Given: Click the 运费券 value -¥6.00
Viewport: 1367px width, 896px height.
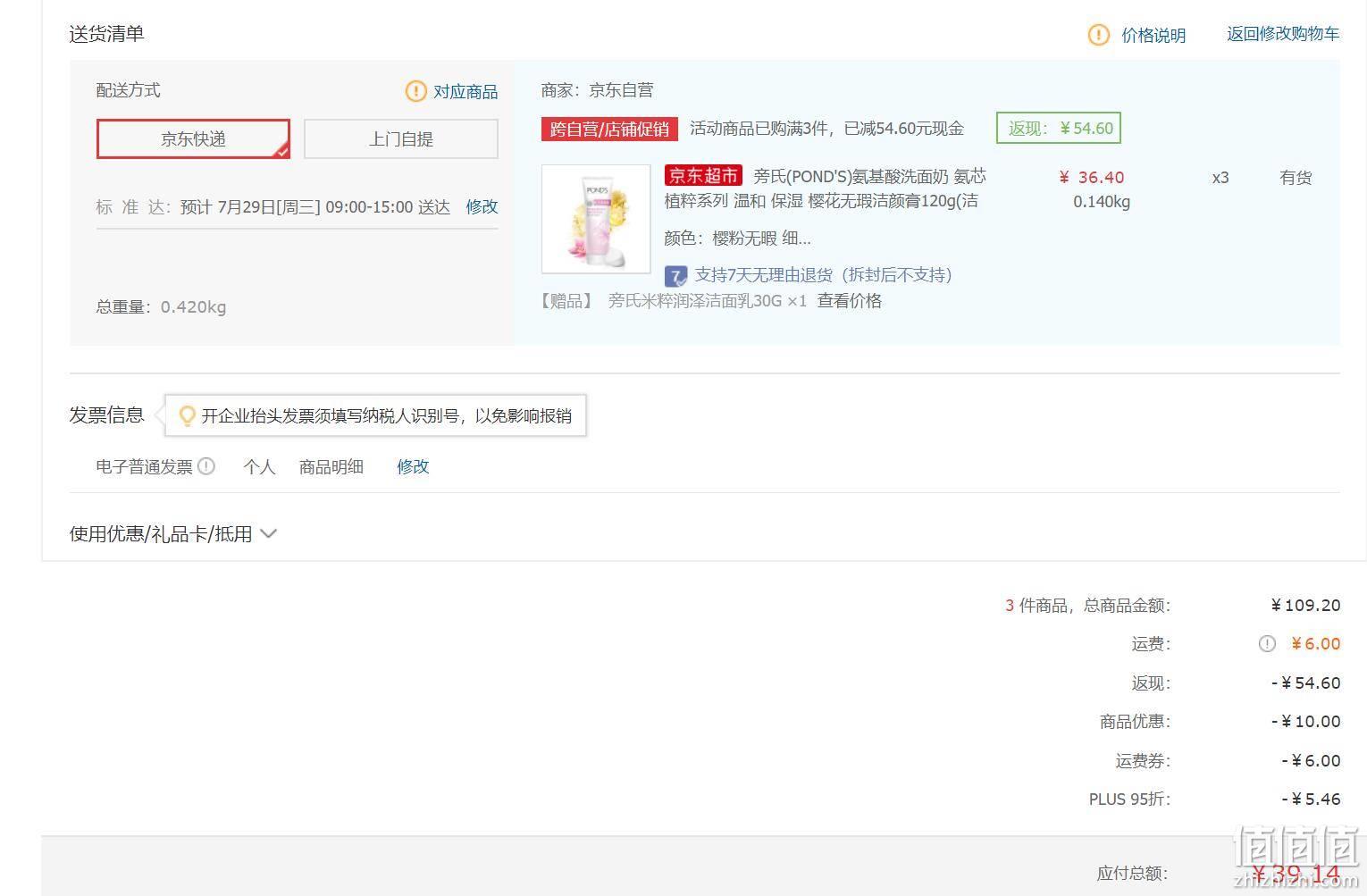Looking at the screenshot, I should pyautogui.click(x=1311, y=761).
